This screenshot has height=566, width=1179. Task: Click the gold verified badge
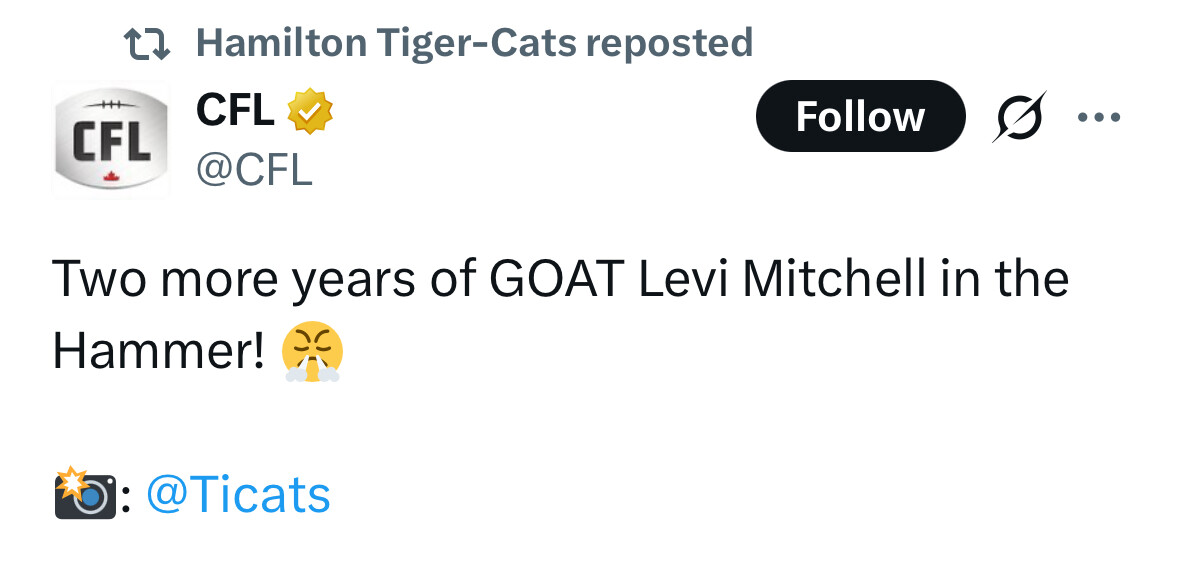click(x=310, y=112)
